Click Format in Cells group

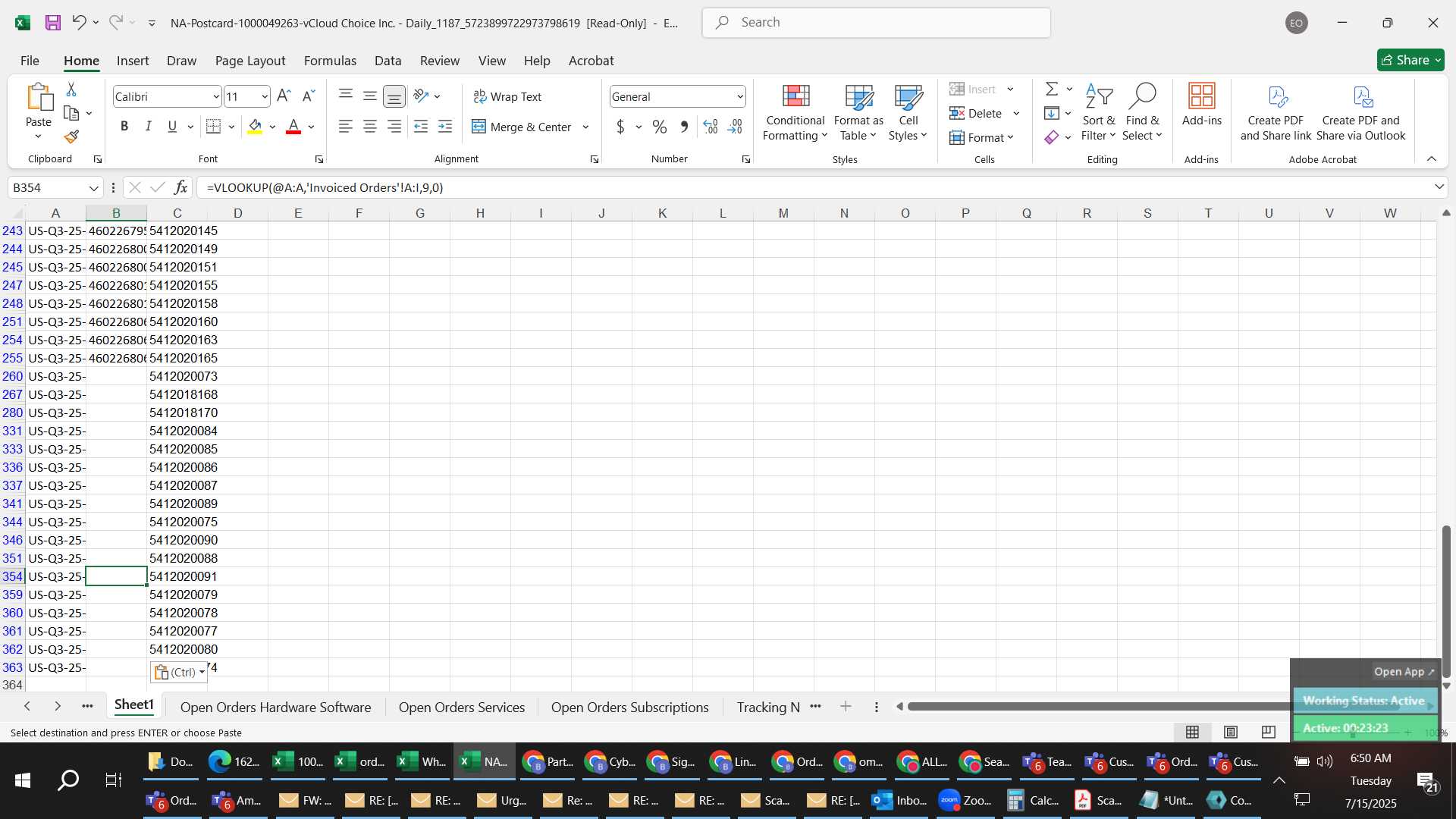tap(981, 137)
